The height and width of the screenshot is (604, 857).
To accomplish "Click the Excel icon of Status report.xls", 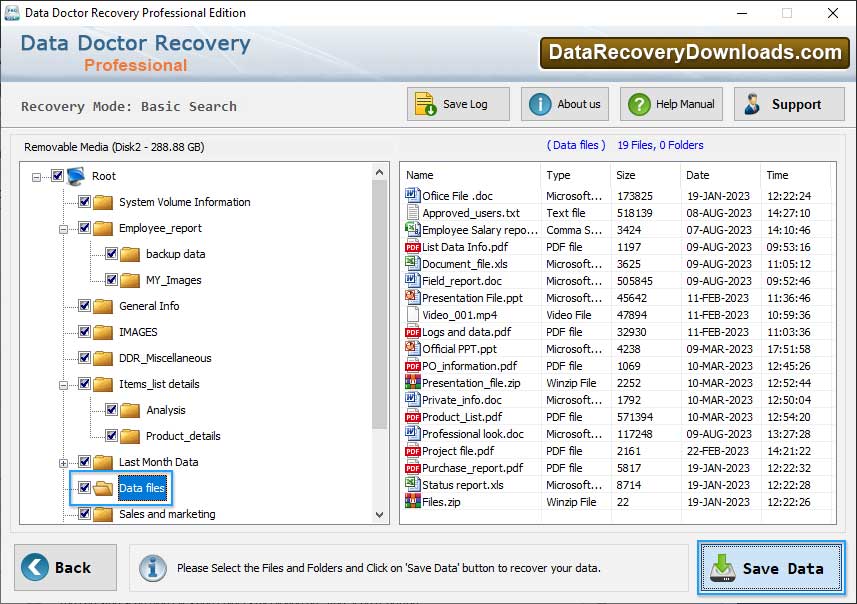I will pyautogui.click(x=412, y=484).
